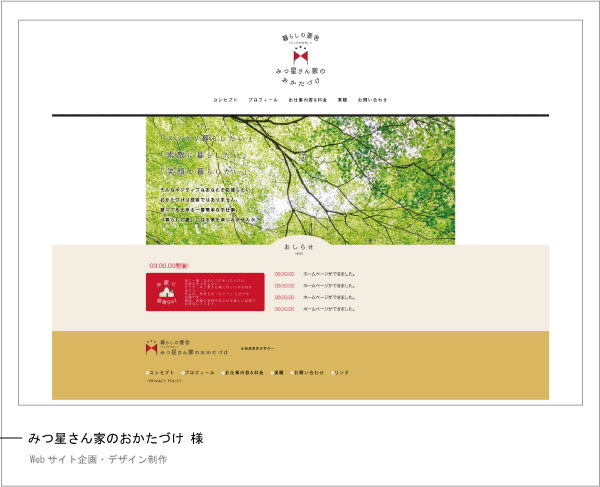
Task: Open プロフィール in the top navigation
Action: point(262,100)
